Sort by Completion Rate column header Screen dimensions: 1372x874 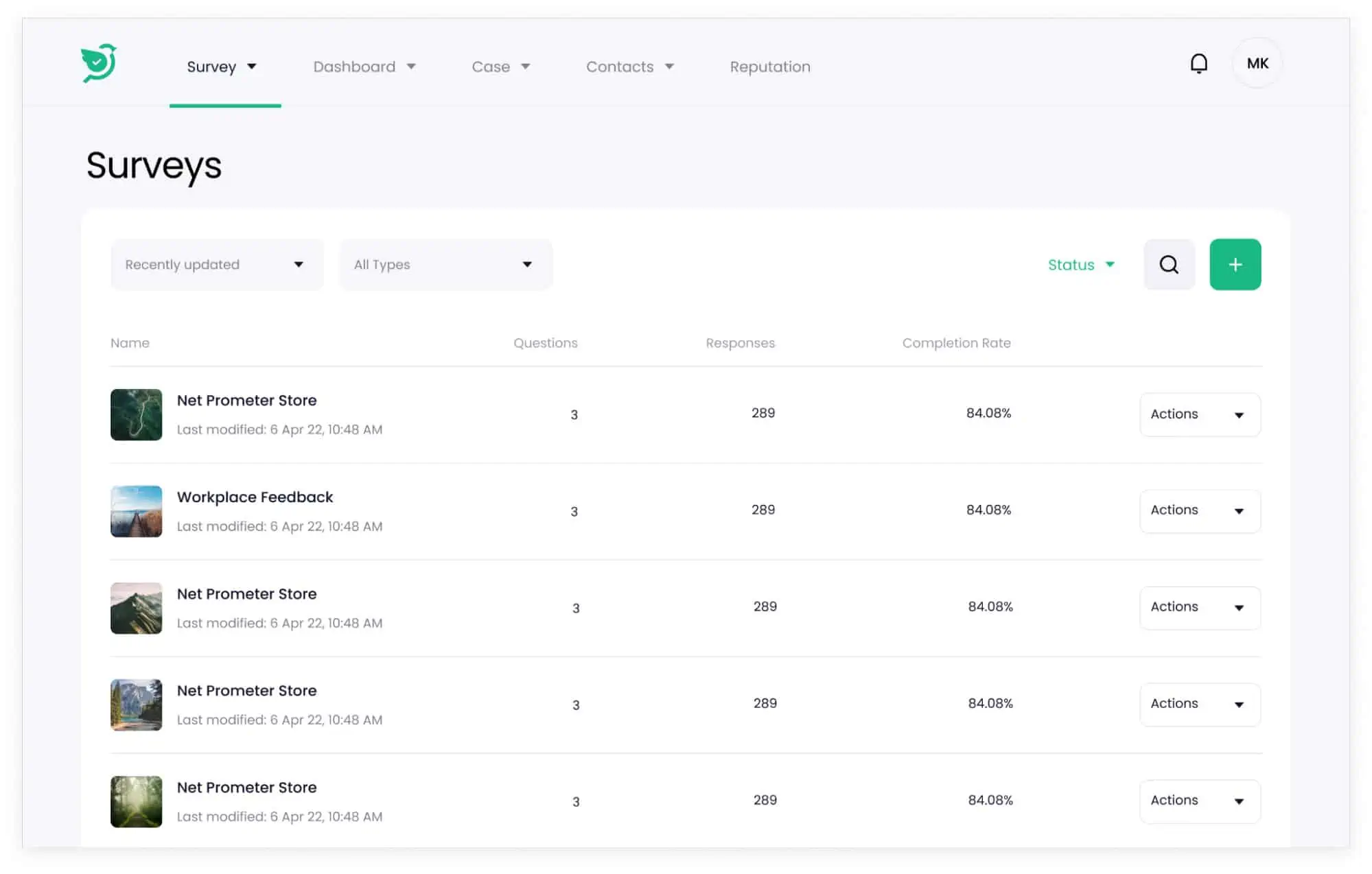pos(955,343)
